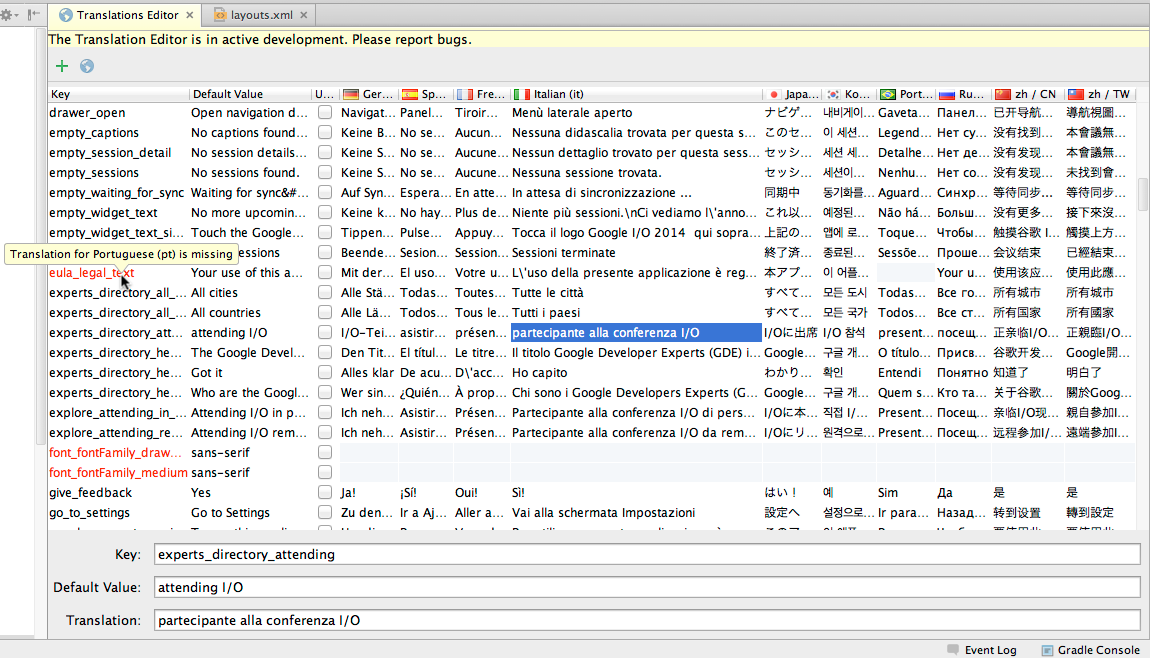Toggle untranslatable checkbox for drawer_open
The height and width of the screenshot is (658, 1150).
(325, 112)
